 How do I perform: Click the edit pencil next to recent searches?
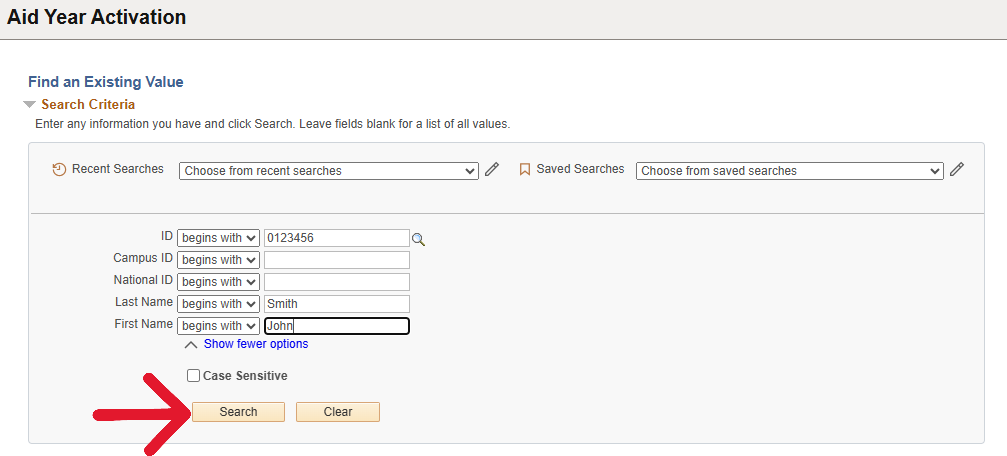[x=492, y=170]
